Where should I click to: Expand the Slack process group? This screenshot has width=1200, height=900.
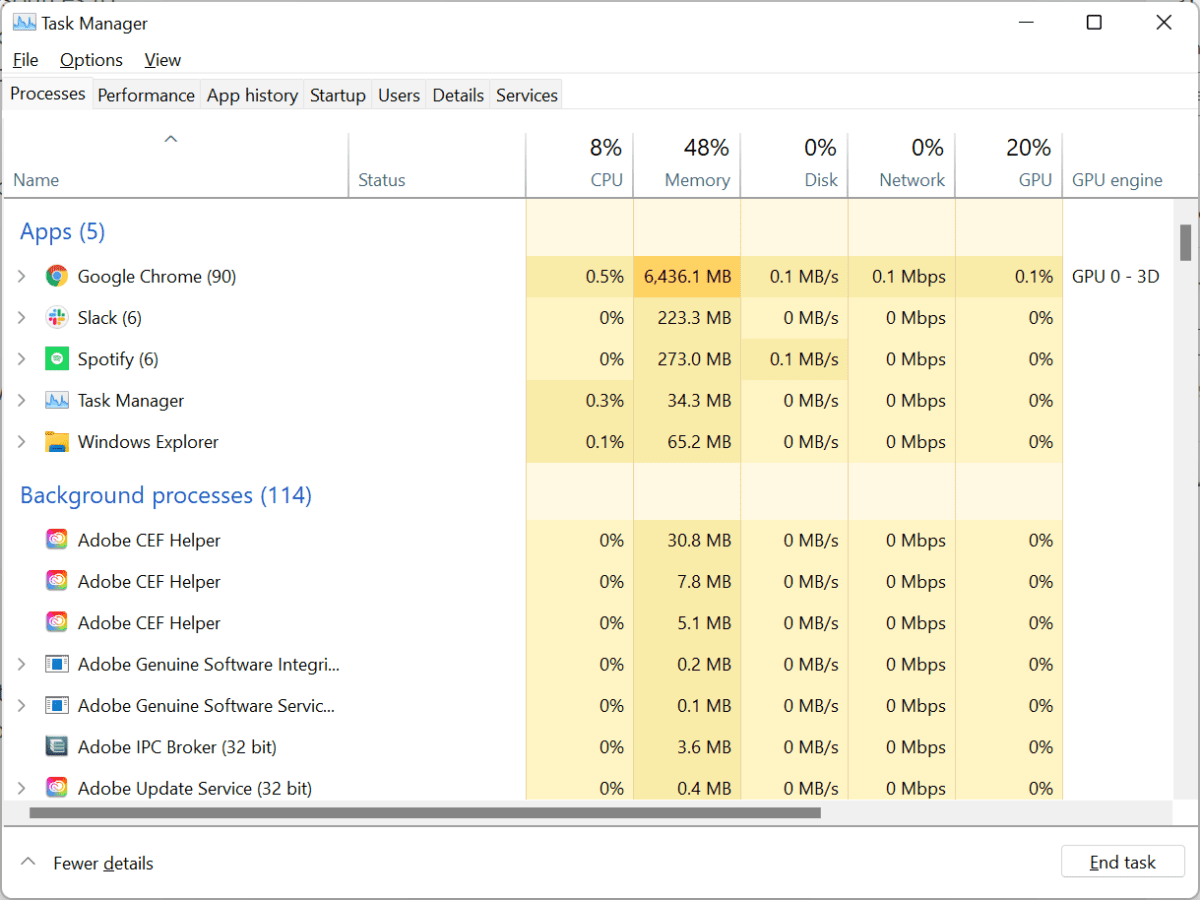[x=22, y=318]
